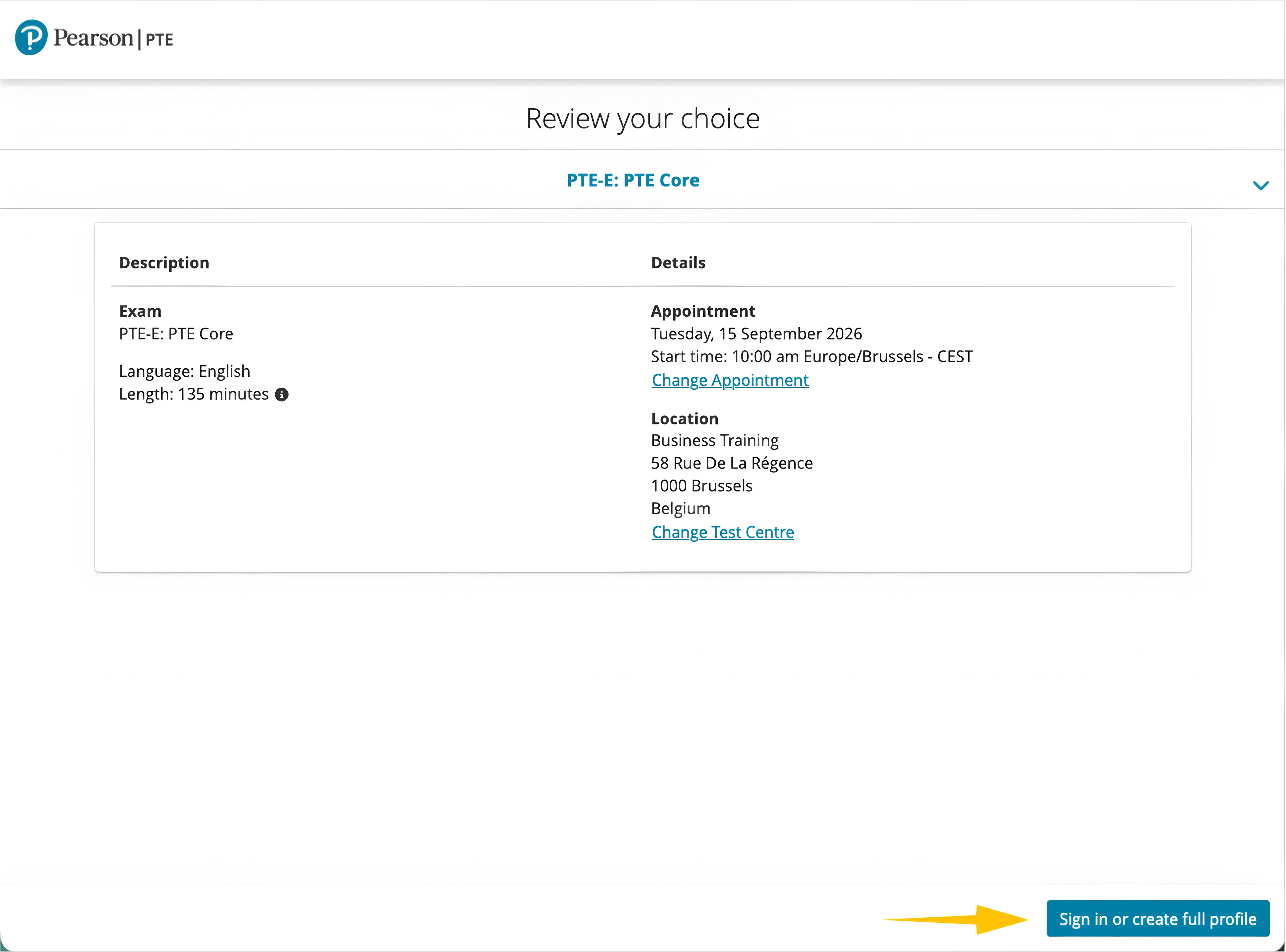Click the '58 Rue De La Régence' address line
The width and height of the screenshot is (1286, 952).
(x=732, y=463)
